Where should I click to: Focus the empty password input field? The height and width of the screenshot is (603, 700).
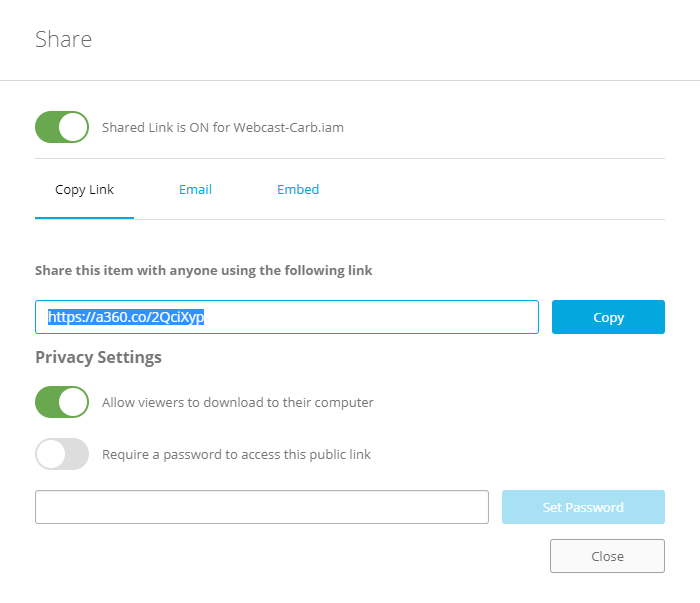pos(262,507)
